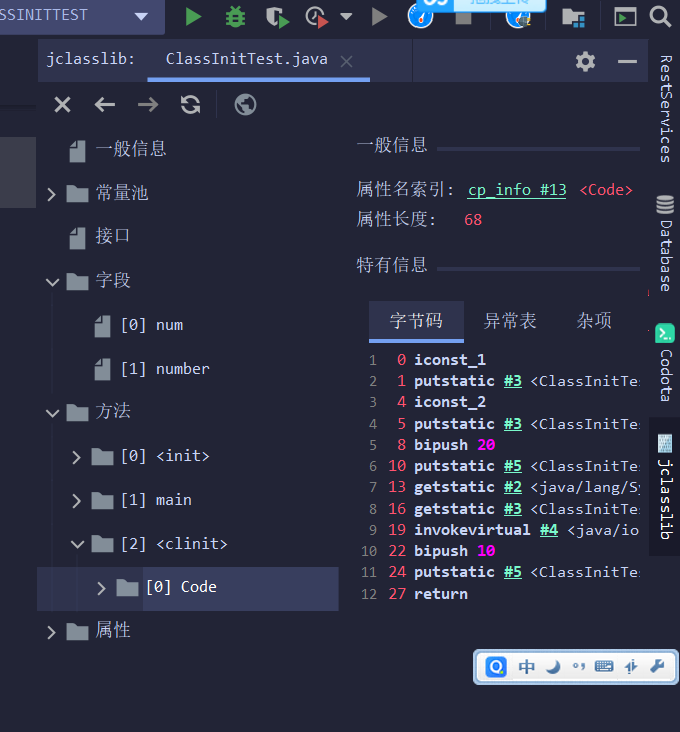
Task: Toggle the IME moon icon
Action: click(554, 667)
